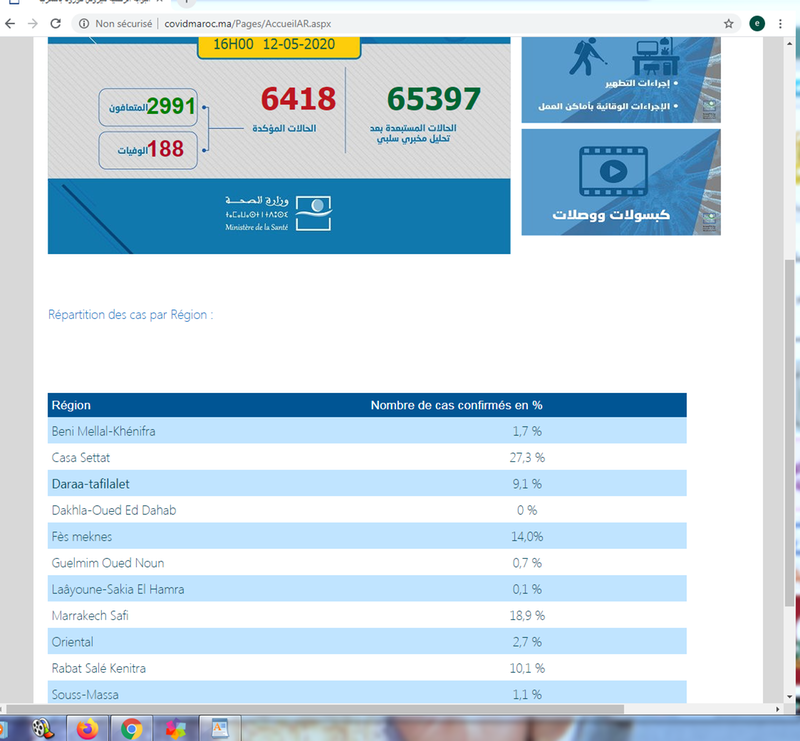Viewport: 800px width, 741px height.
Task: Click the Chrome icon in the taskbar
Action: point(130,727)
